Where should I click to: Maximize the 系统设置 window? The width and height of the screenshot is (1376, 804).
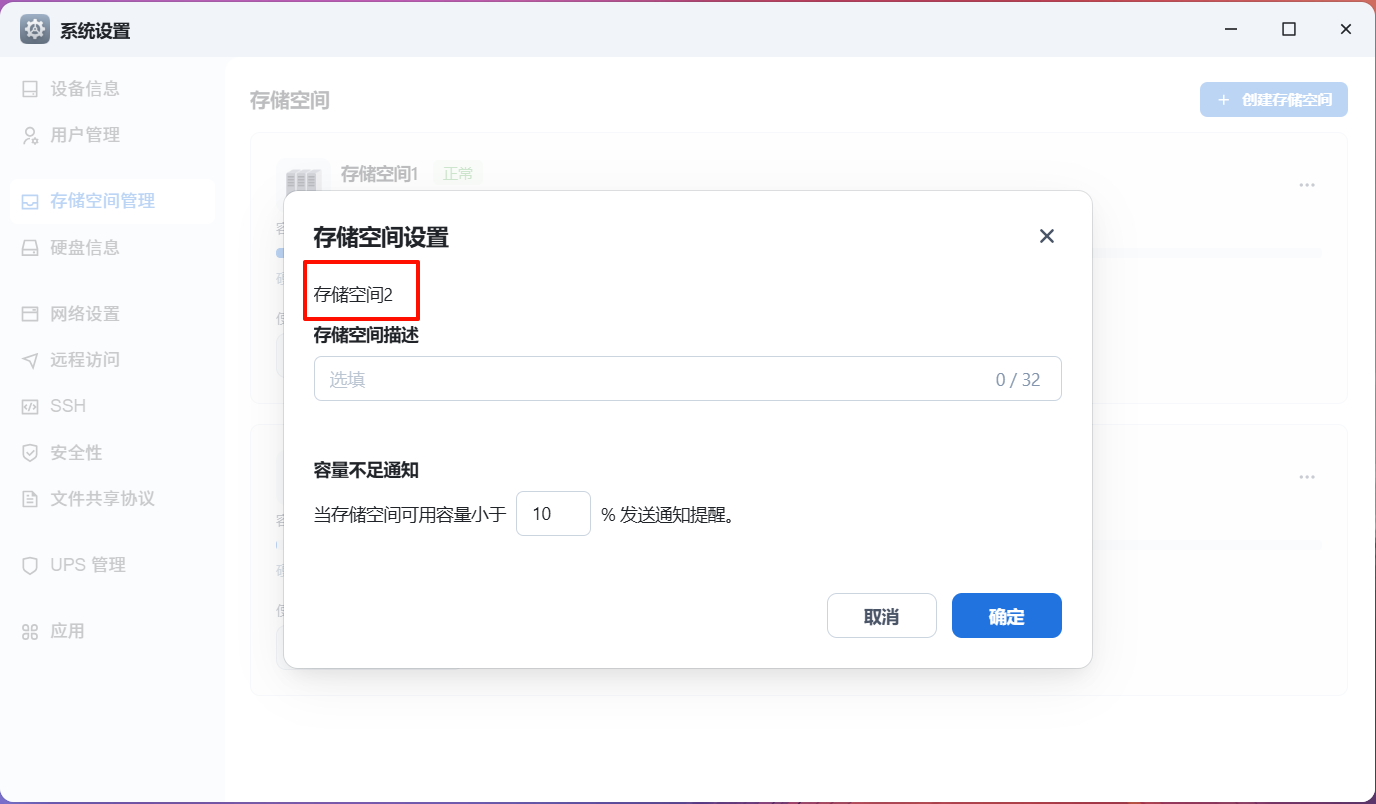point(1289,30)
